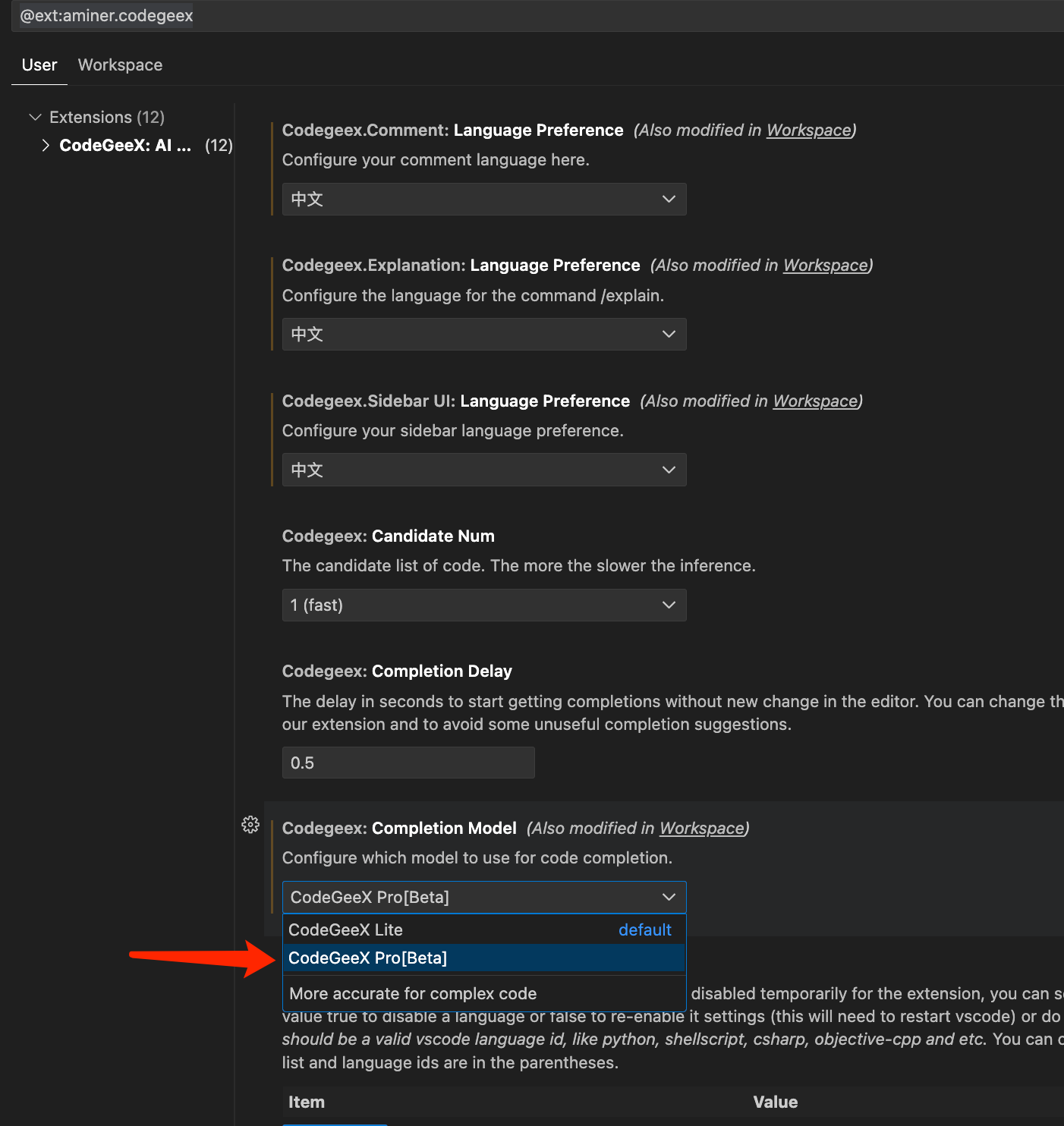Collapse the Extensions (12) tree node

pos(35,117)
